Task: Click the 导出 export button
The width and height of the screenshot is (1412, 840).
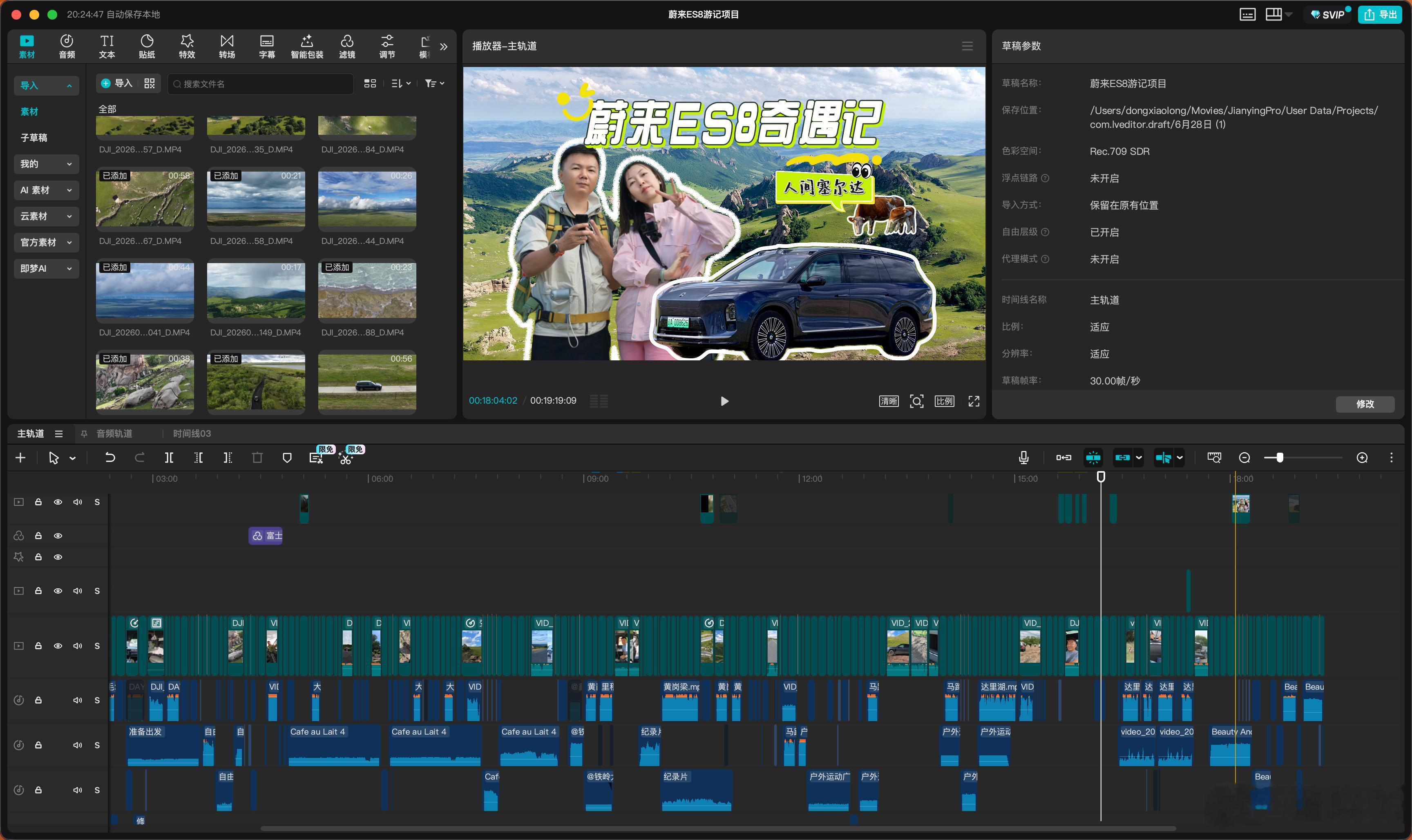Action: point(1380,14)
